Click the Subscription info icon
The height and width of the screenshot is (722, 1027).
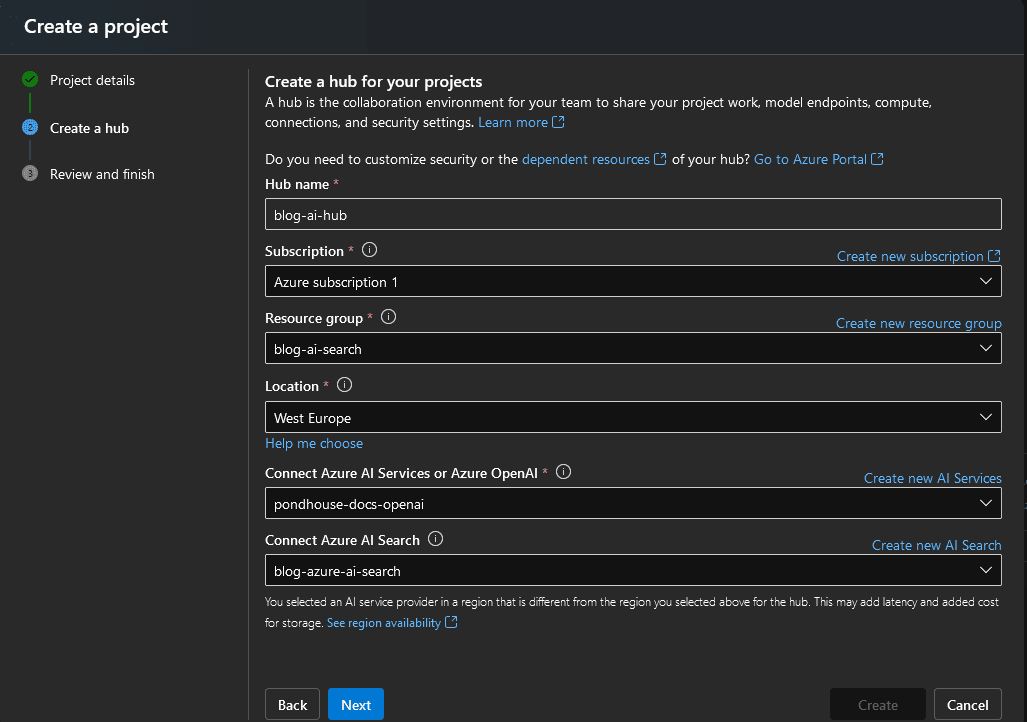coord(369,250)
